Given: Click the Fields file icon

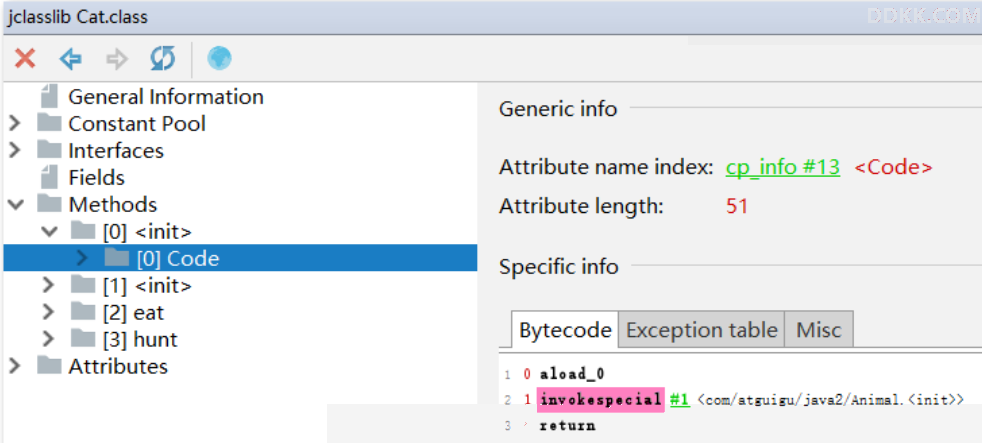Looking at the screenshot, I should coord(49,177).
